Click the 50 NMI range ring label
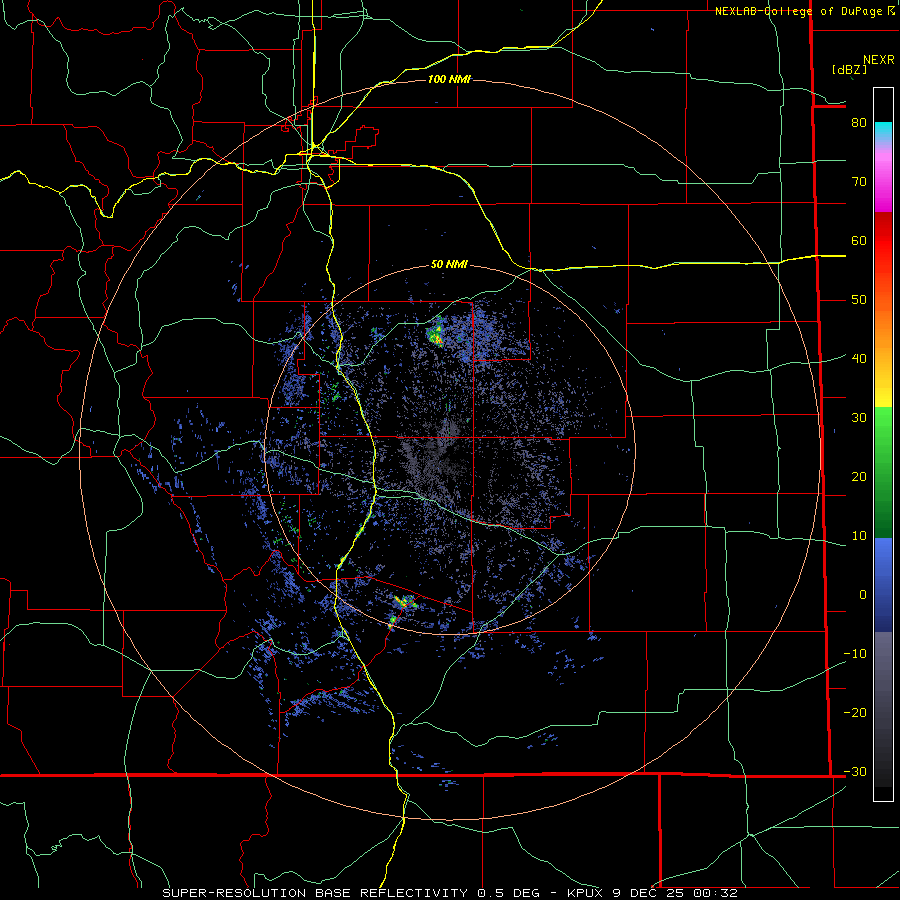 [x=449, y=264]
